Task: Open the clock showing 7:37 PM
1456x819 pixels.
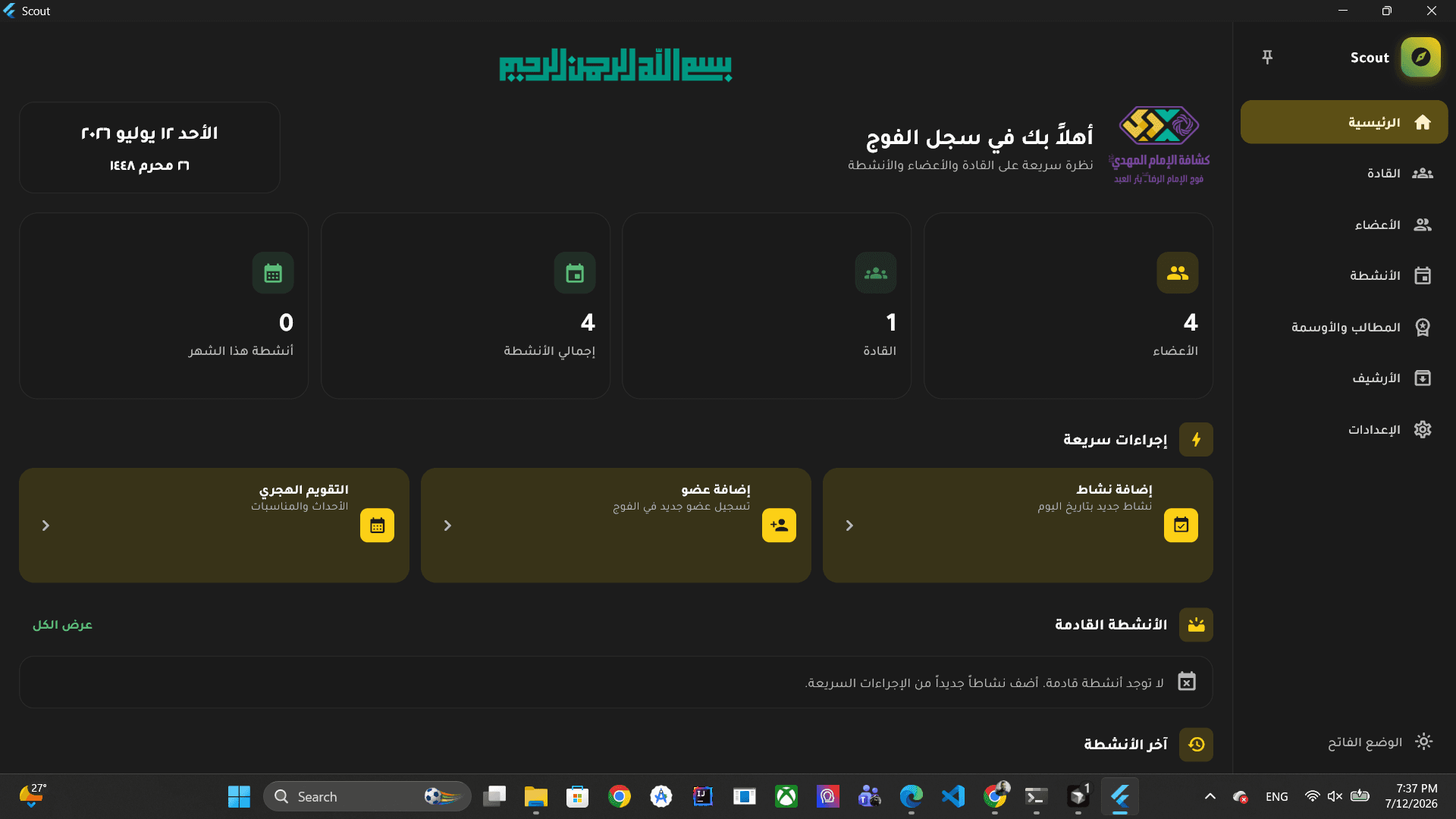Action: (x=1411, y=796)
